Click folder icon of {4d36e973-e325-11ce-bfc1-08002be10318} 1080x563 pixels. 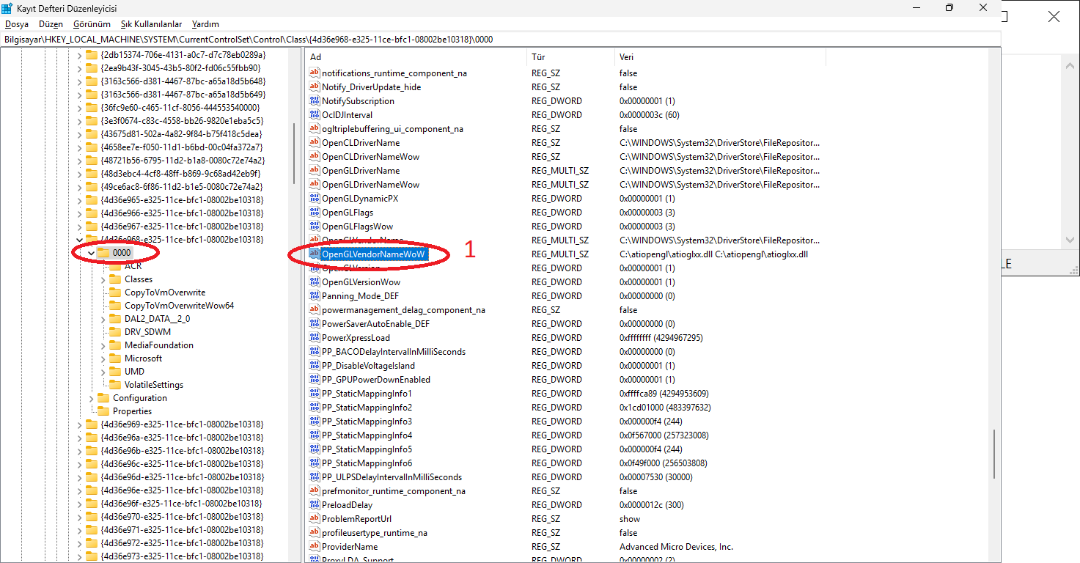[x=92, y=556]
